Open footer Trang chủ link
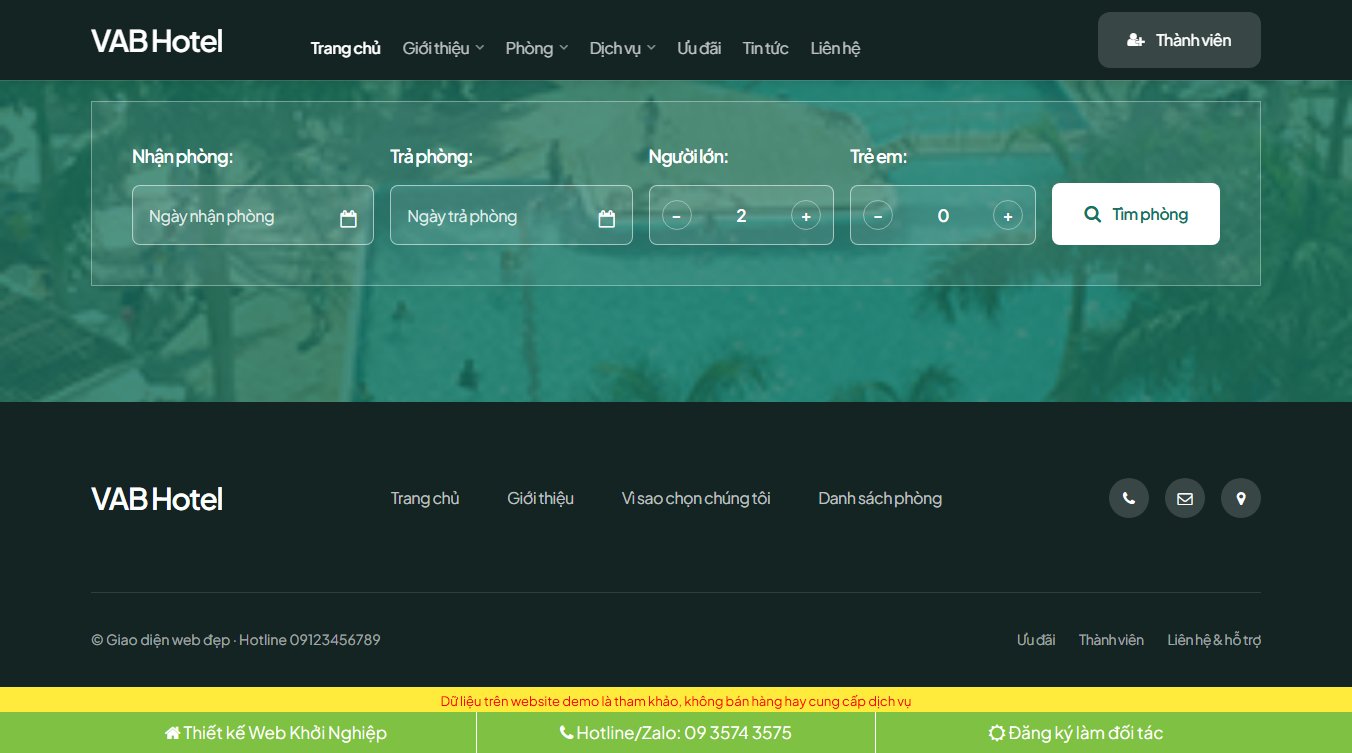This screenshot has height=753, width=1352. pyautogui.click(x=425, y=498)
